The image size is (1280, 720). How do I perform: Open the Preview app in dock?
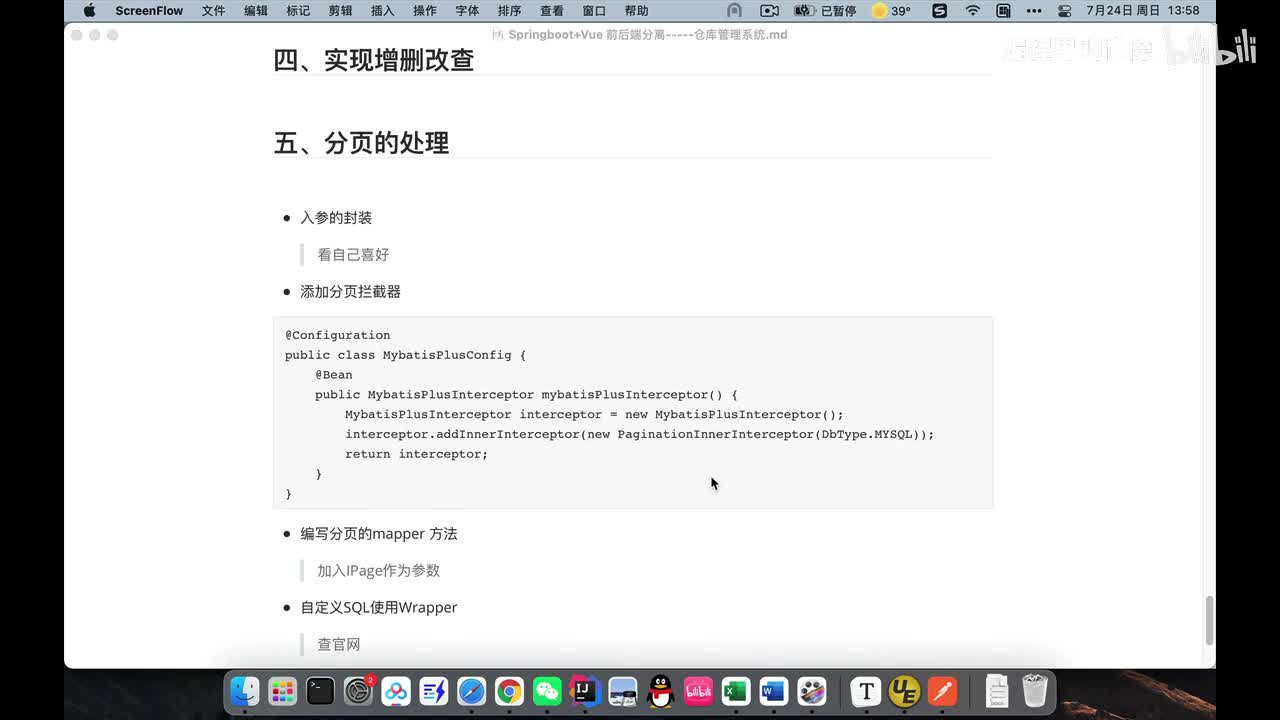pyautogui.click(x=623, y=691)
